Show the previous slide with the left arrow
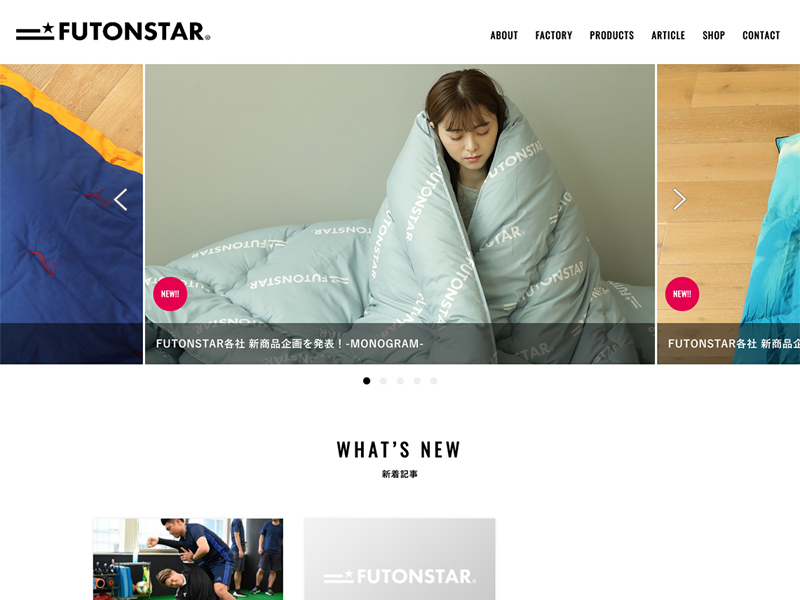800x600 pixels. point(120,199)
